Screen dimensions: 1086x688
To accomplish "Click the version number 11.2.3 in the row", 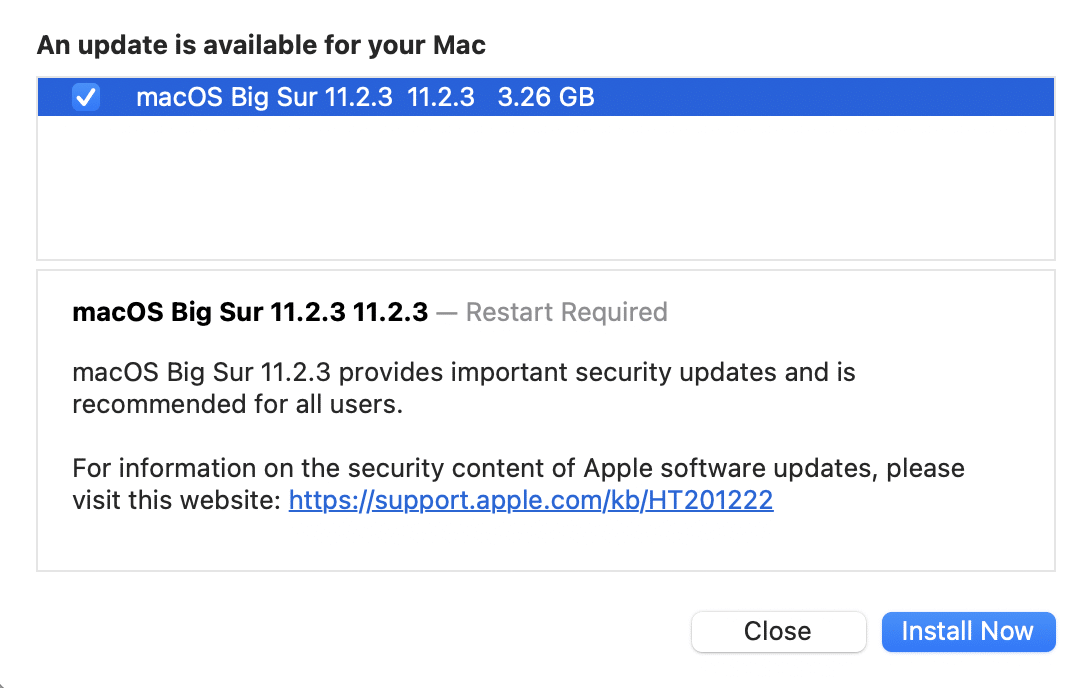I will (x=443, y=97).
